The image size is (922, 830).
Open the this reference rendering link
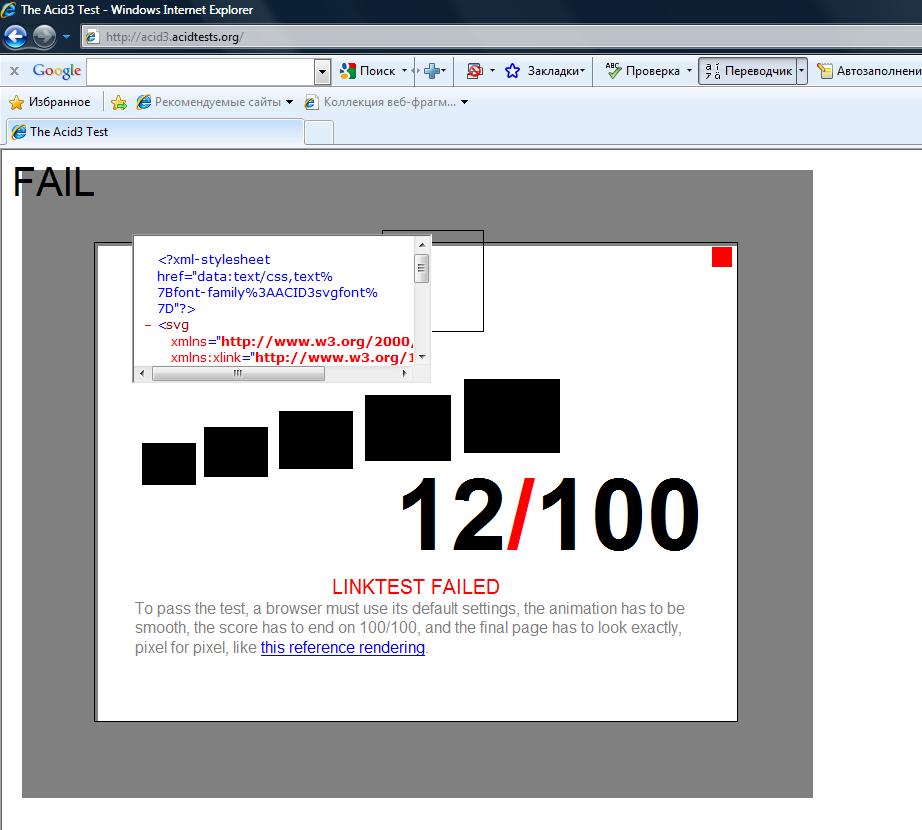343,648
